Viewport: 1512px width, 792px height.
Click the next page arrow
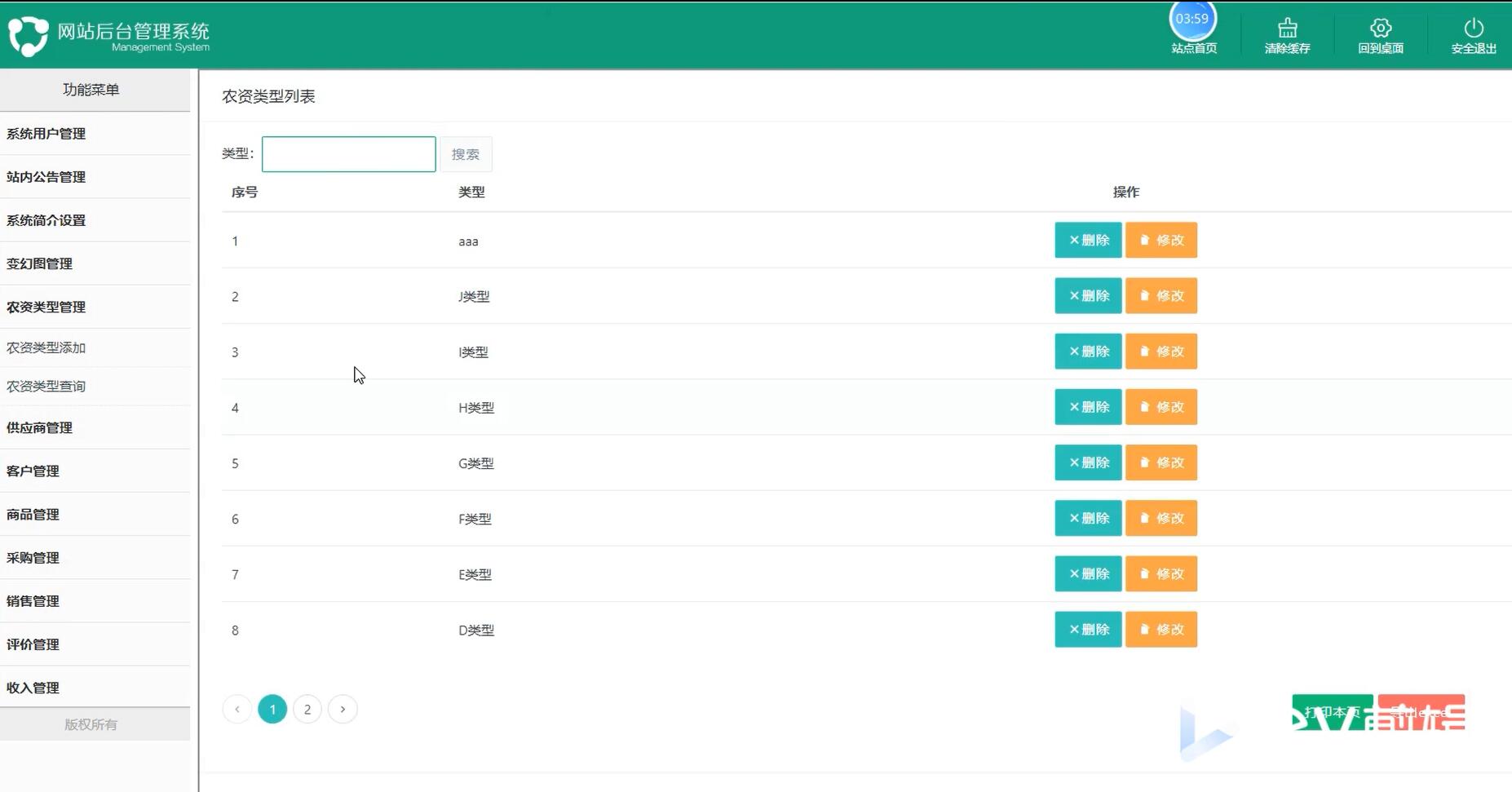click(x=343, y=710)
